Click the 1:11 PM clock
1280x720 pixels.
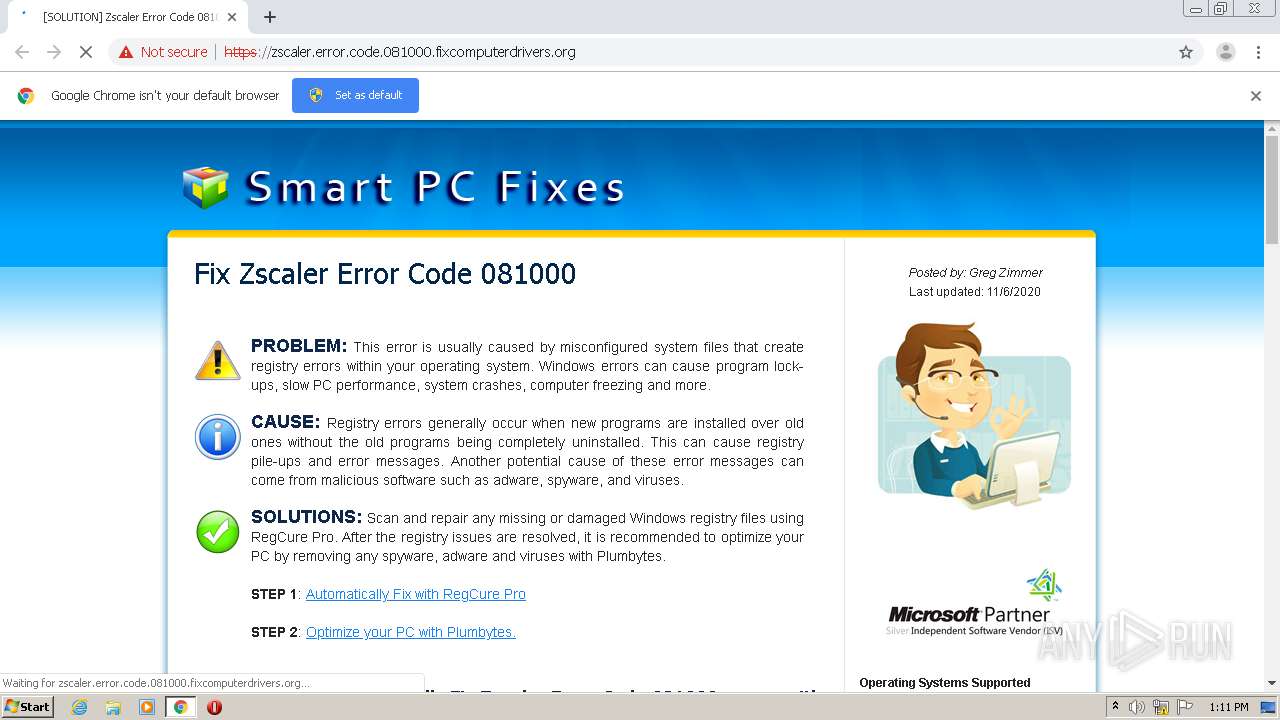tap(1229, 707)
